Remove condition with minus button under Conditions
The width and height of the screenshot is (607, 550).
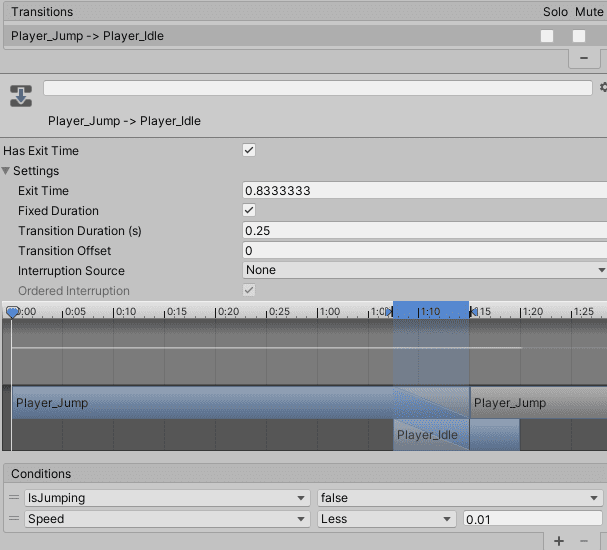(584, 541)
